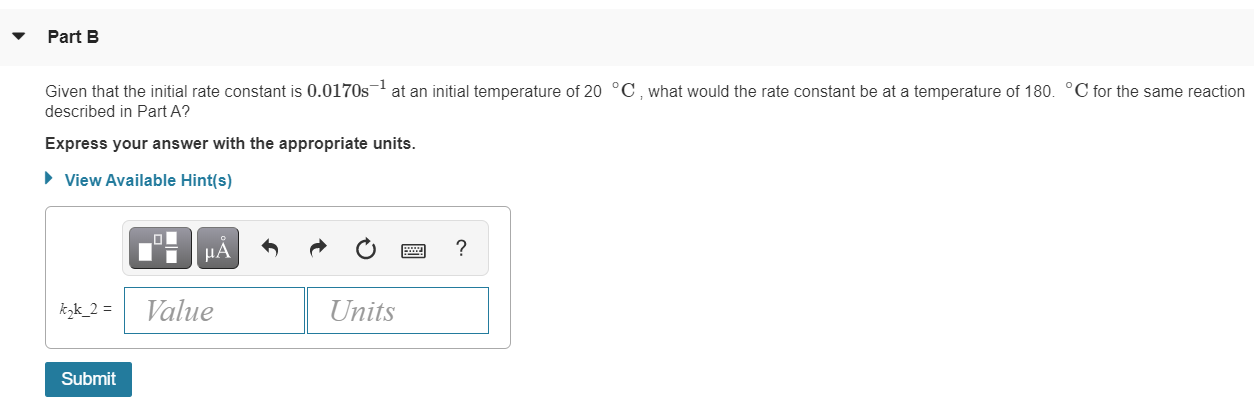Screen dimensions: 1258x417
Task: Redo the last answer edit
Action: (318, 248)
